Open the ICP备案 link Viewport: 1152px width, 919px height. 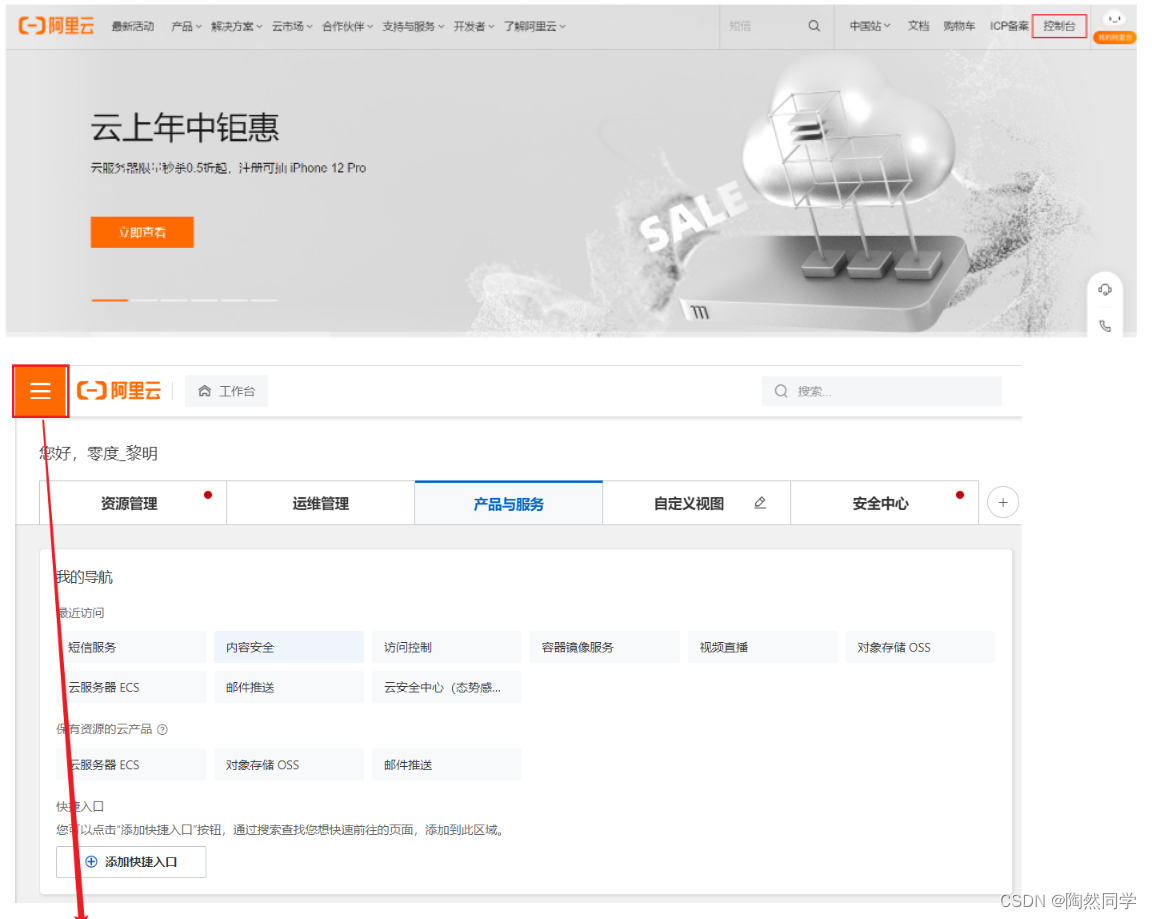[1009, 26]
